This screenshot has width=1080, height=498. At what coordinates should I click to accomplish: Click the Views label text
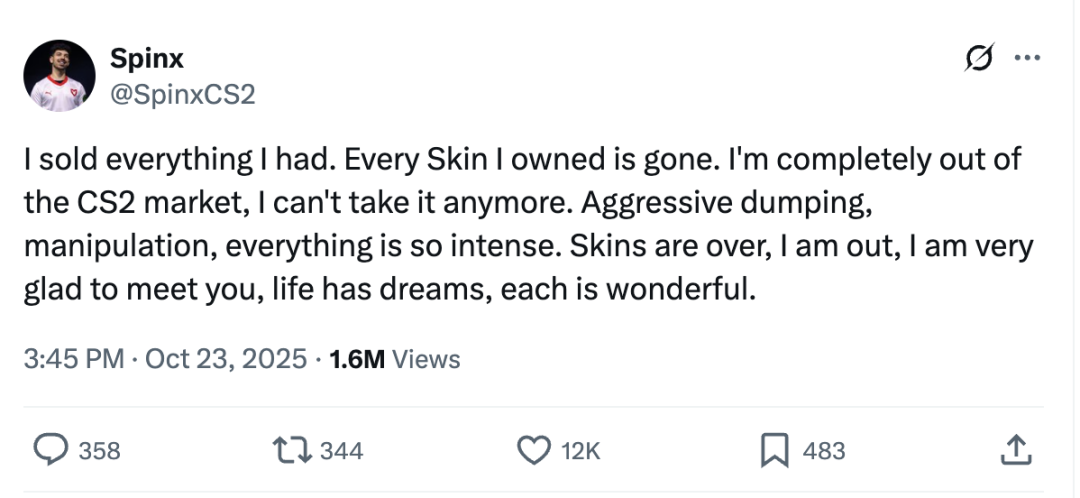(426, 359)
